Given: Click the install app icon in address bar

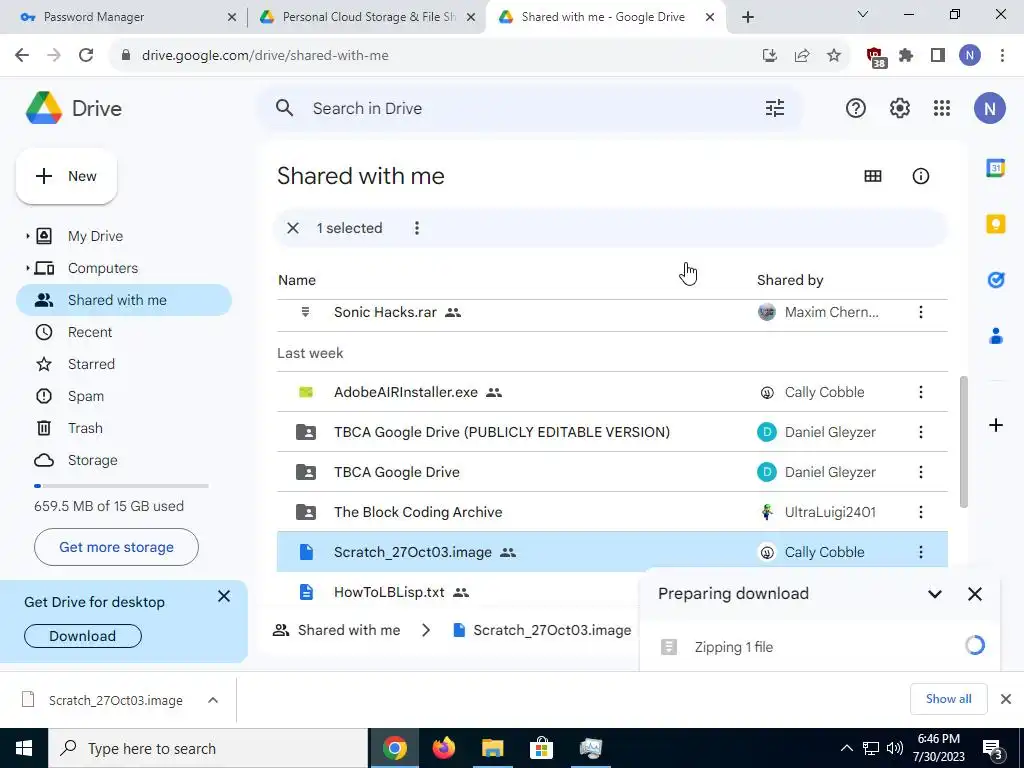Looking at the screenshot, I should coord(769,56).
